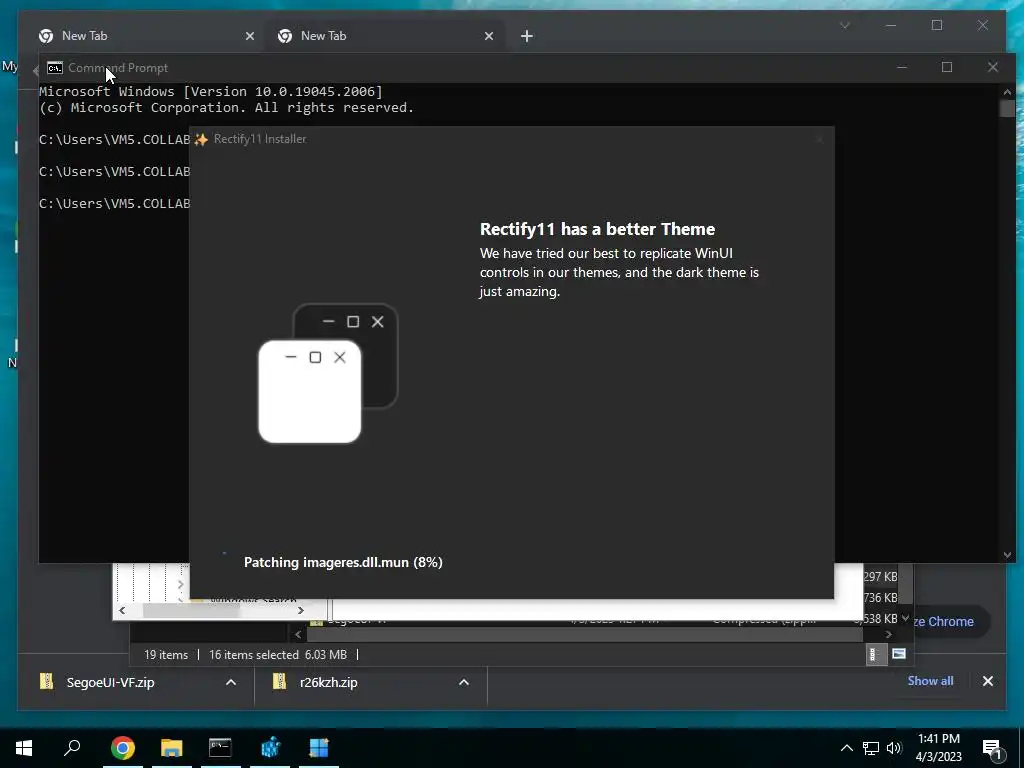Image resolution: width=1024 pixels, height=768 pixels.
Task: Select the first New Tab in Chrome
Action: pos(140,36)
